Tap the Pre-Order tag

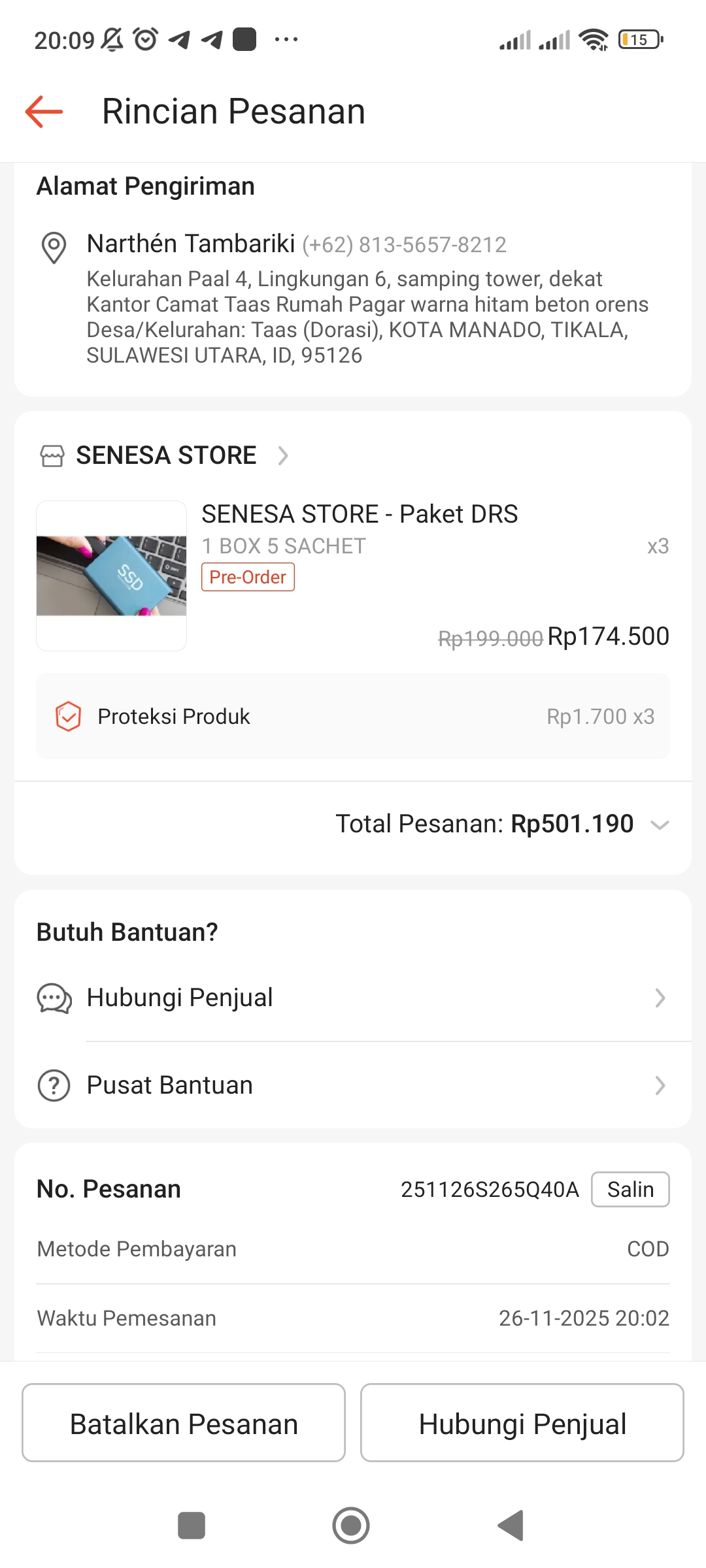248,577
